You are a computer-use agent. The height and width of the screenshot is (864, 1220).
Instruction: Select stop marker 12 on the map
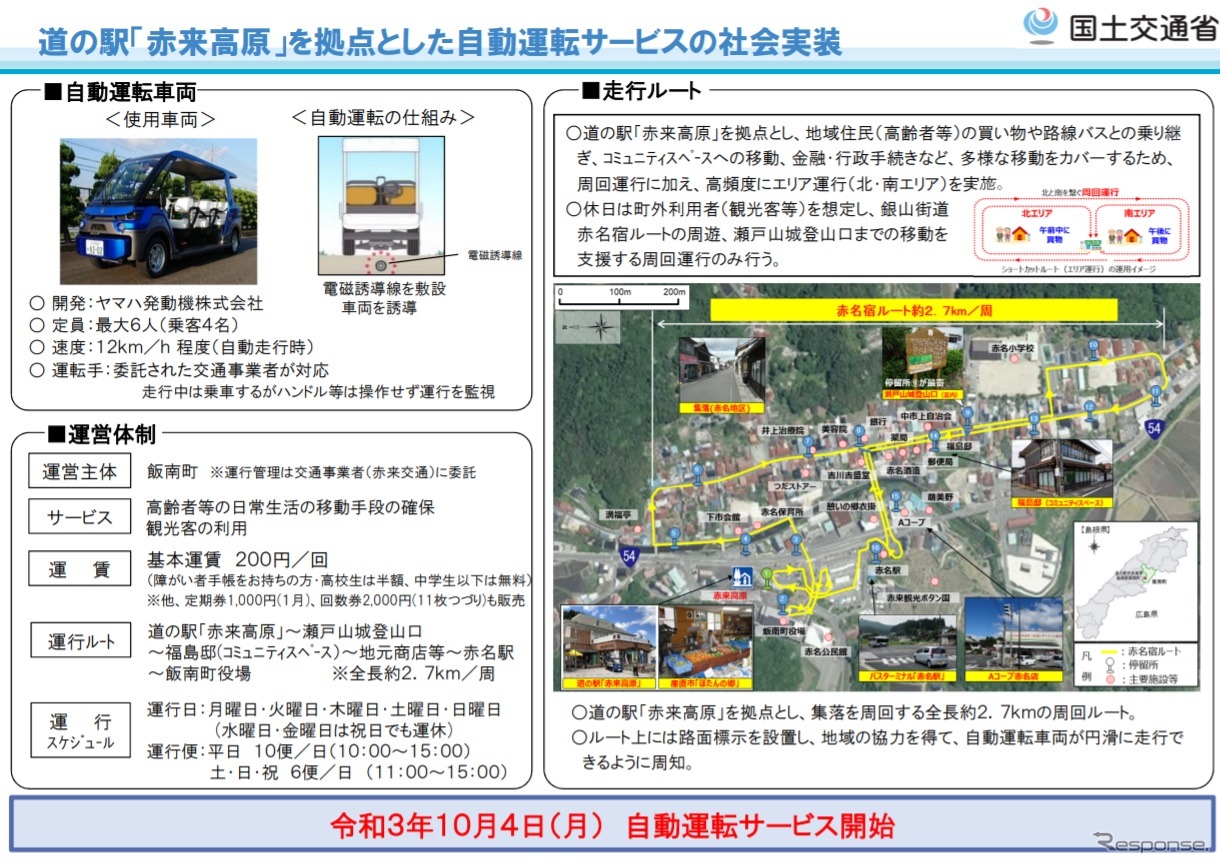(x=1090, y=410)
